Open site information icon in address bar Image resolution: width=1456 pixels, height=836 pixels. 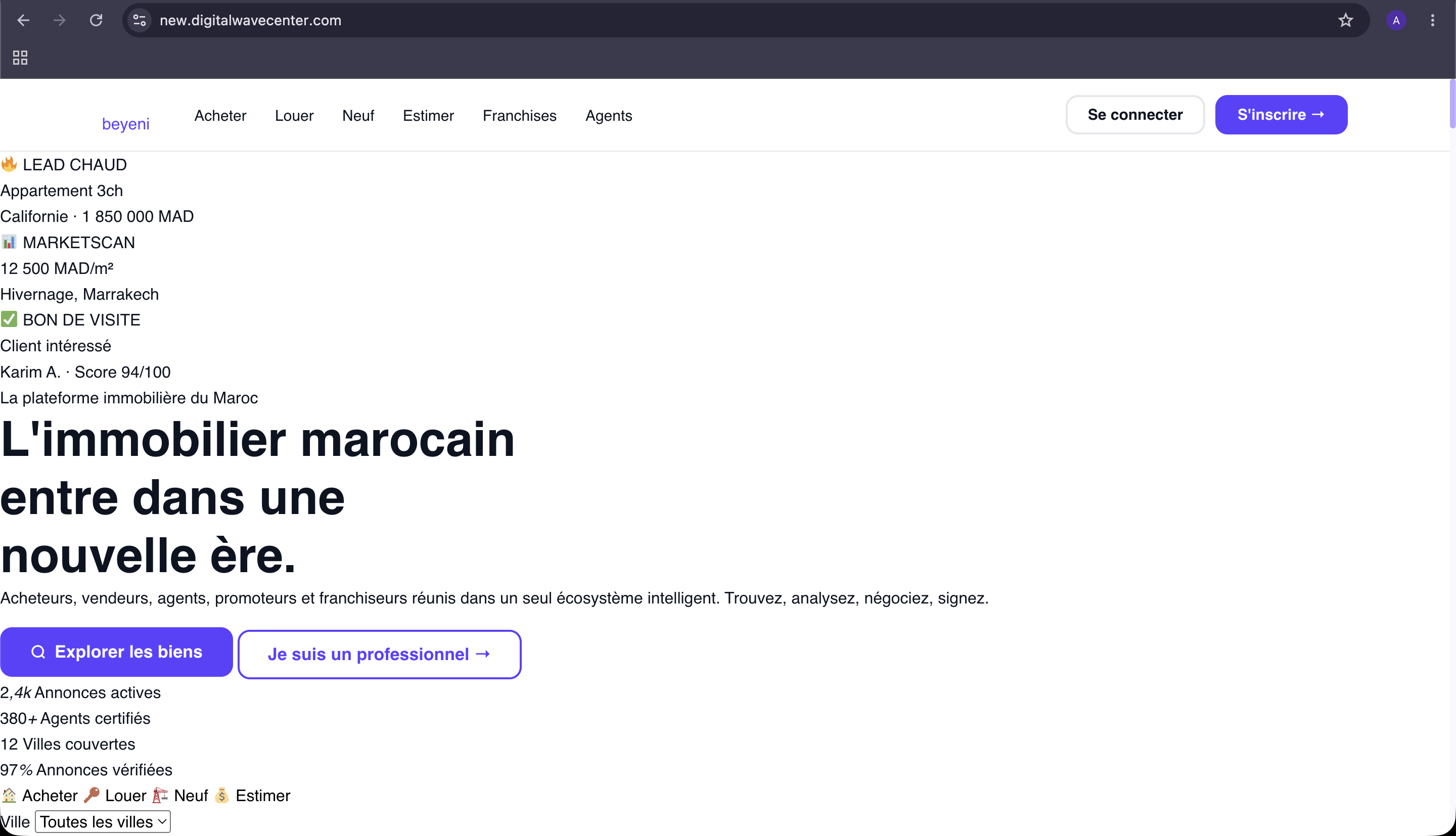point(140,20)
